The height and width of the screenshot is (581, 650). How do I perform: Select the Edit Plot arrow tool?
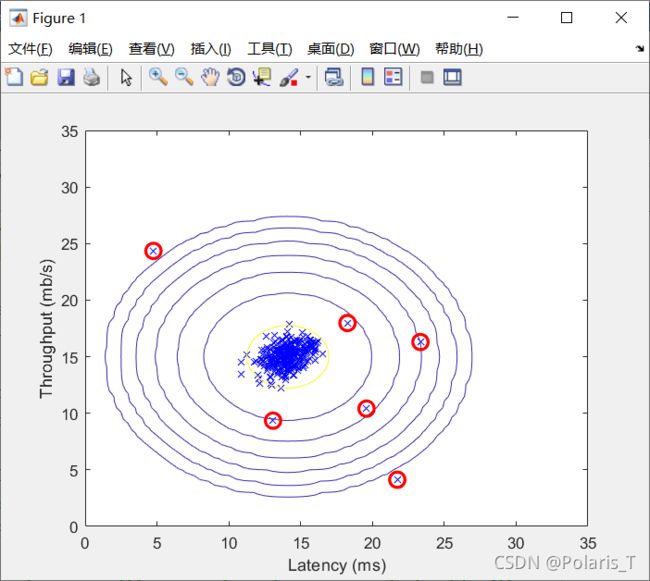126,77
